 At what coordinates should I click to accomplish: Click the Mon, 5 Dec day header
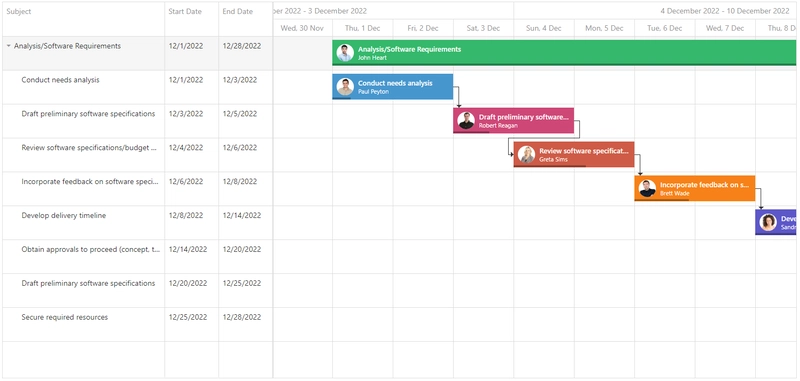click(x=604, y=28)
